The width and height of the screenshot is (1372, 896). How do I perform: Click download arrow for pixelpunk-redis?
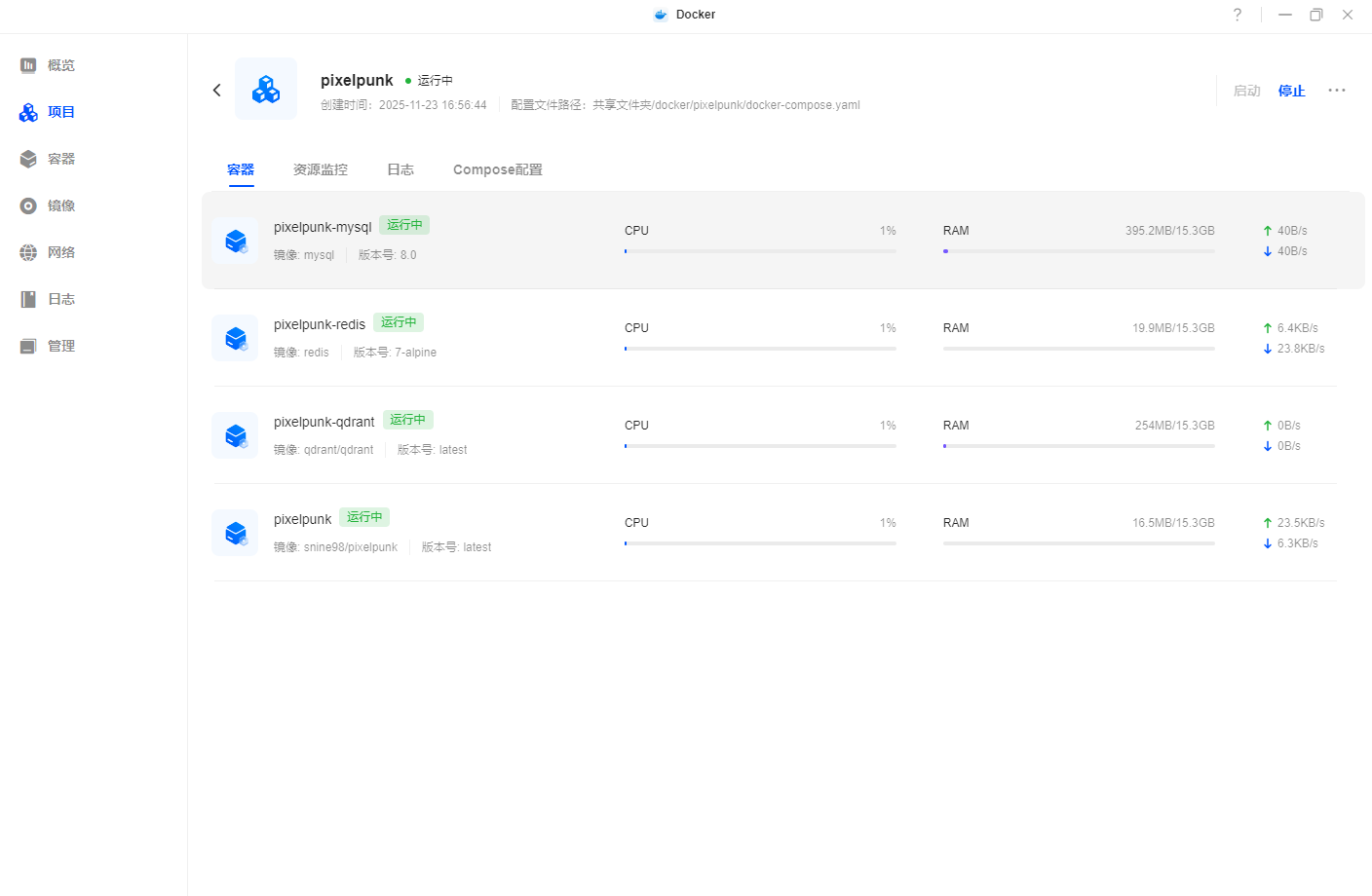click(x=1267, y=349)
